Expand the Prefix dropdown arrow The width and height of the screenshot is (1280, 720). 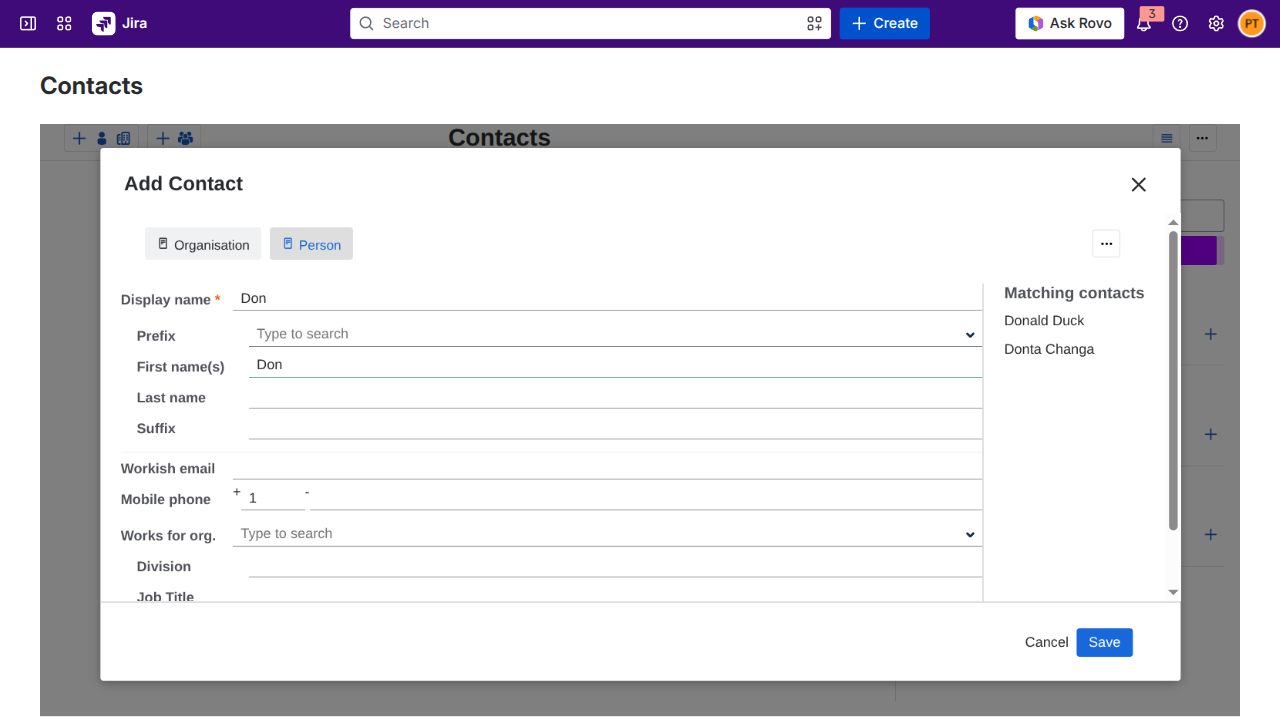[x=970, y=335]
